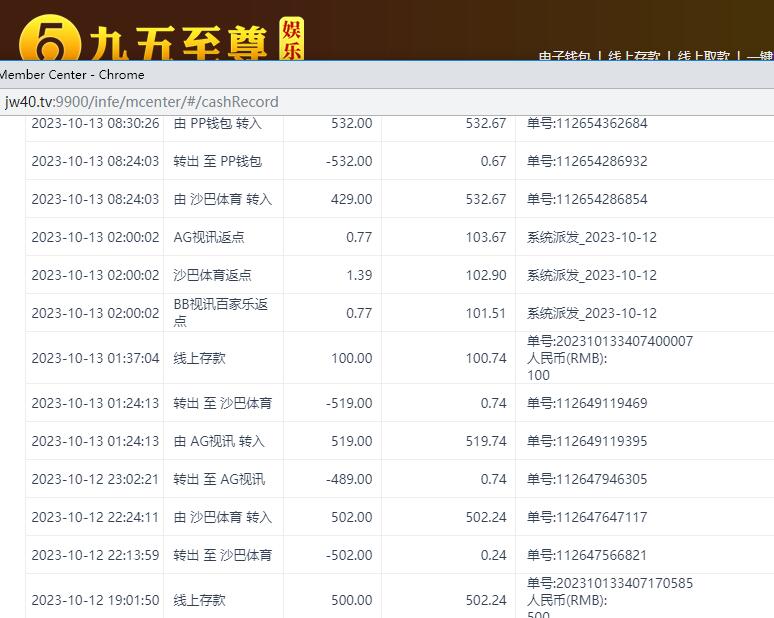The image size is (774, 618).
Task: Click 系统派发_2023-10-12 in the 沙巴体育返点 row
Action: tap(592, 275)
